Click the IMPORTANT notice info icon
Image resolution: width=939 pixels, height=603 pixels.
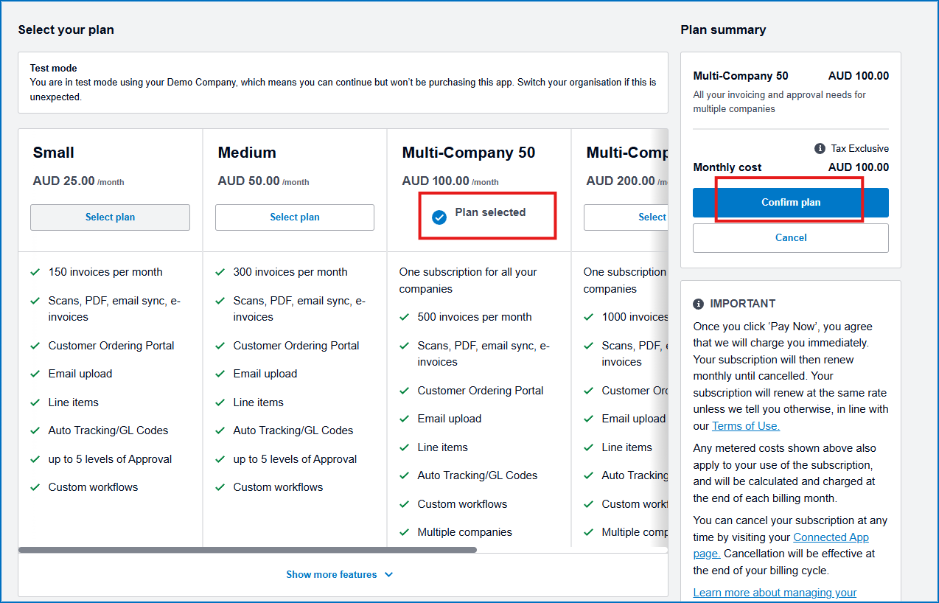pyautogui.click(x=698, y=304)
